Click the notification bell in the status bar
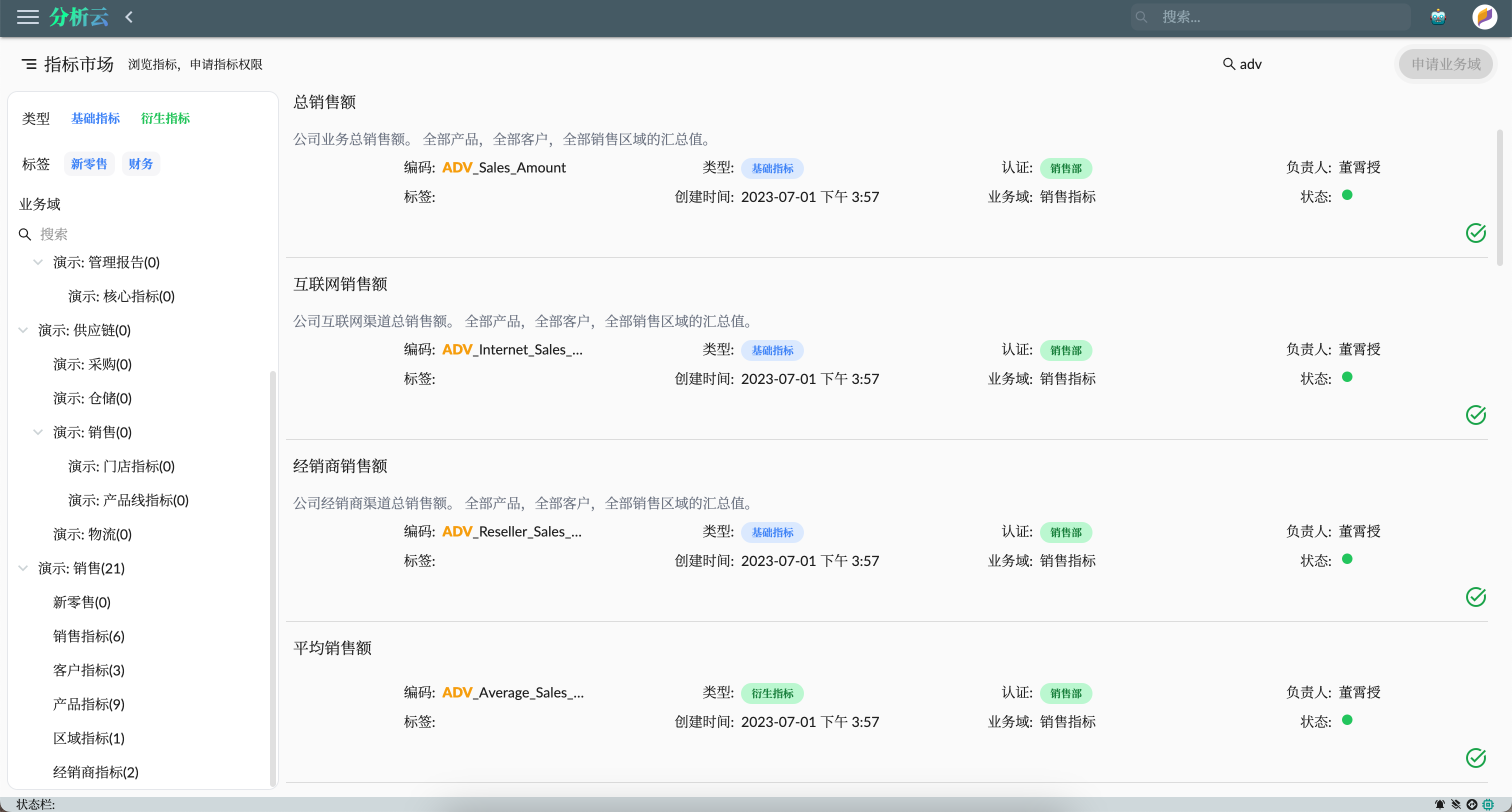 coord(1439,804)
